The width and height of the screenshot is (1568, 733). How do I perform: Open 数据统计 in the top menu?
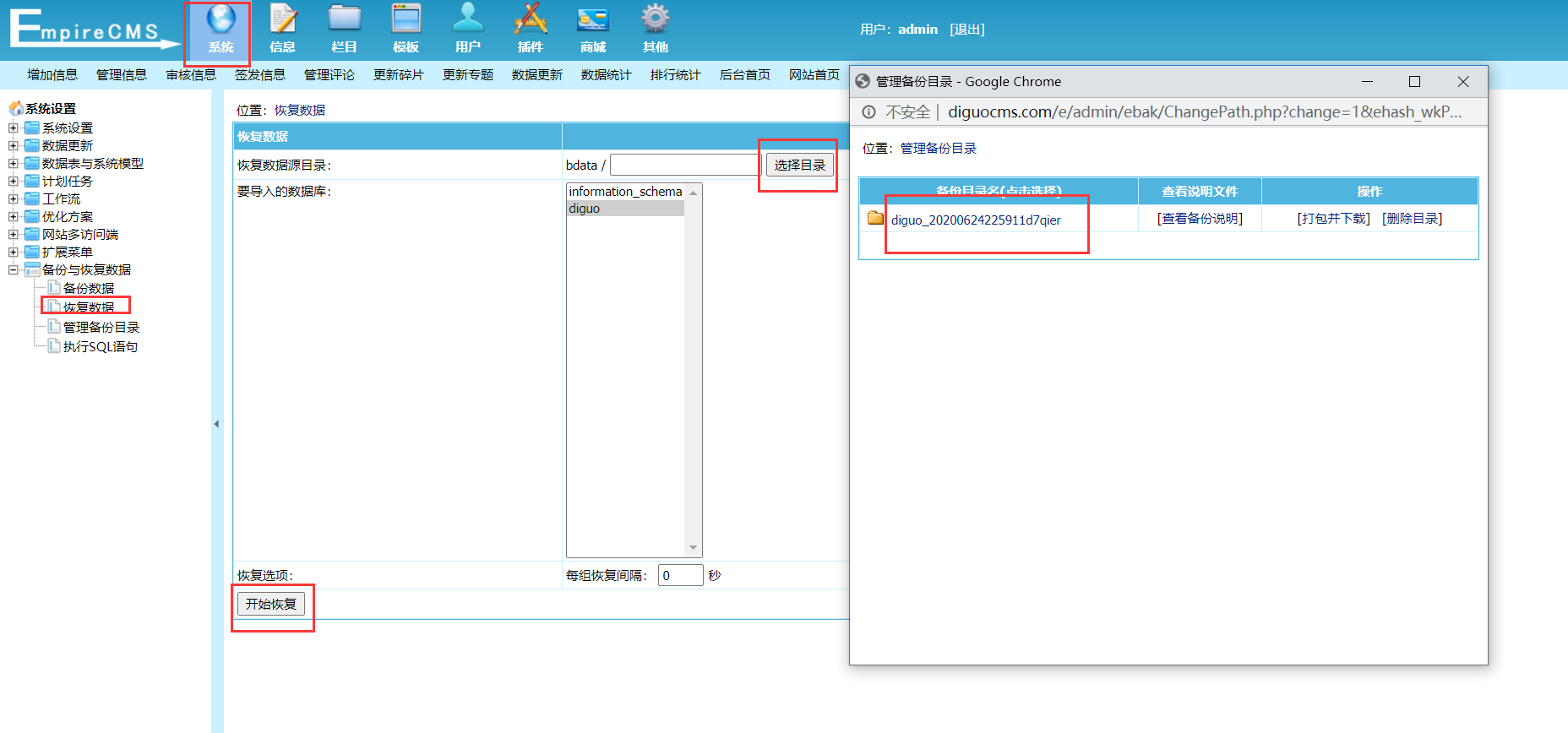(x=606, y=75)
